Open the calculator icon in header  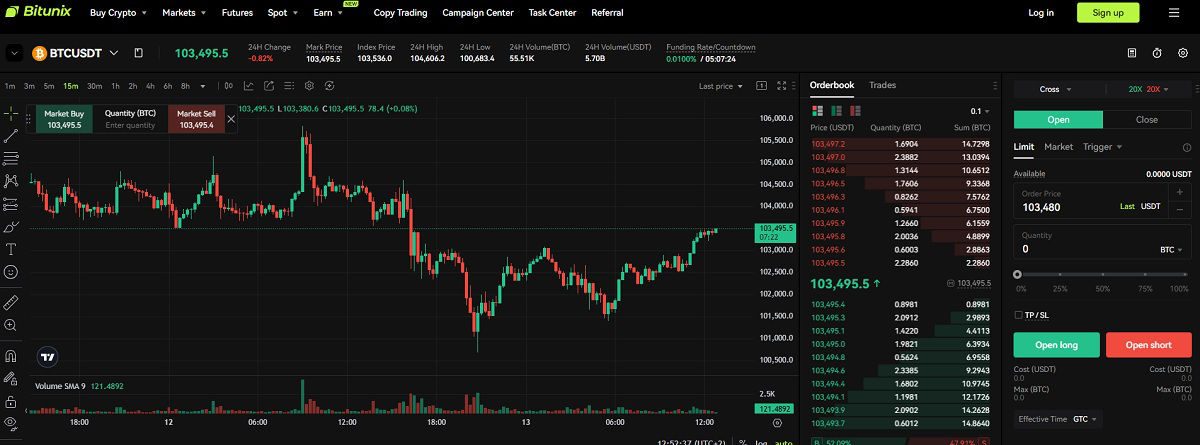(1131, 52)
